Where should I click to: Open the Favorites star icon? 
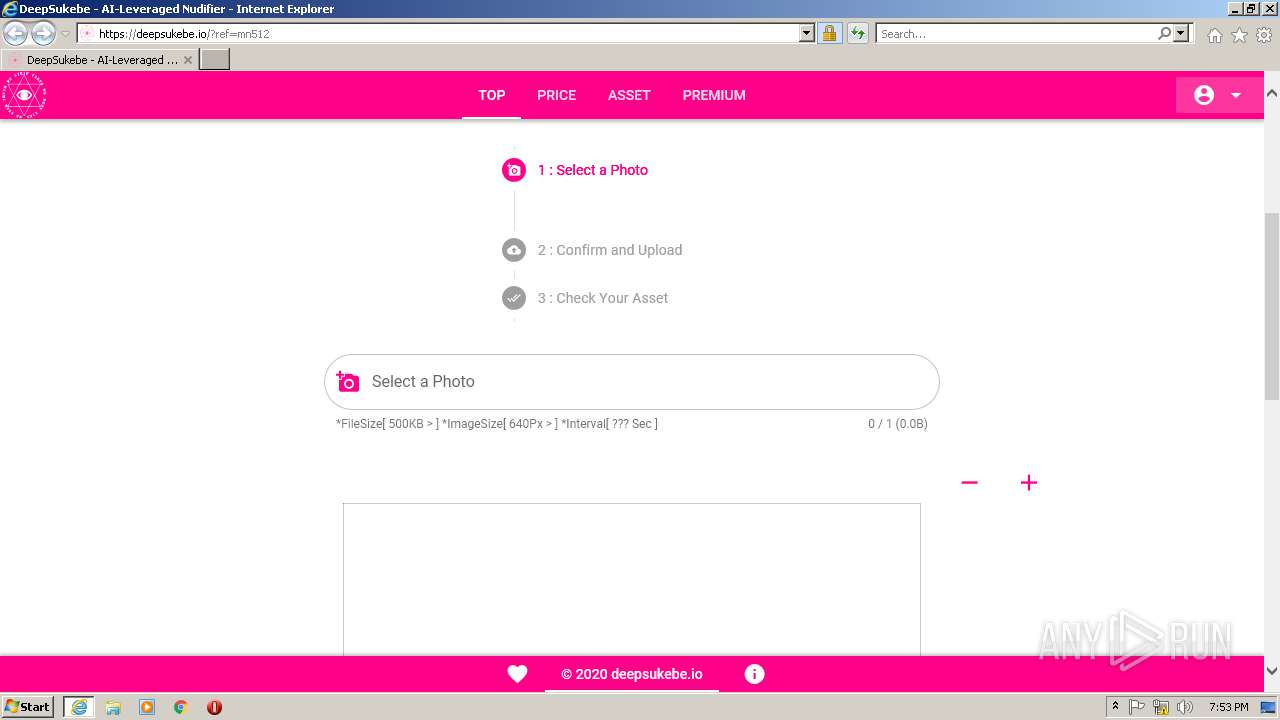click(1239, 35)
